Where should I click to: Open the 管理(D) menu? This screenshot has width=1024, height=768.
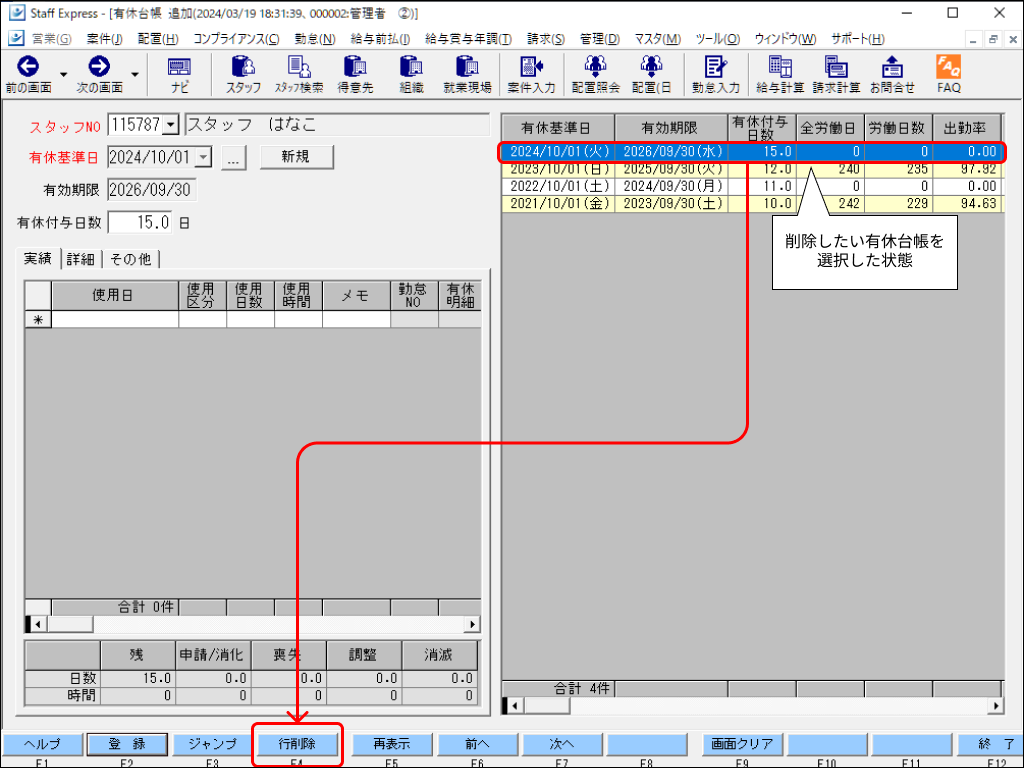click(600, 39)
